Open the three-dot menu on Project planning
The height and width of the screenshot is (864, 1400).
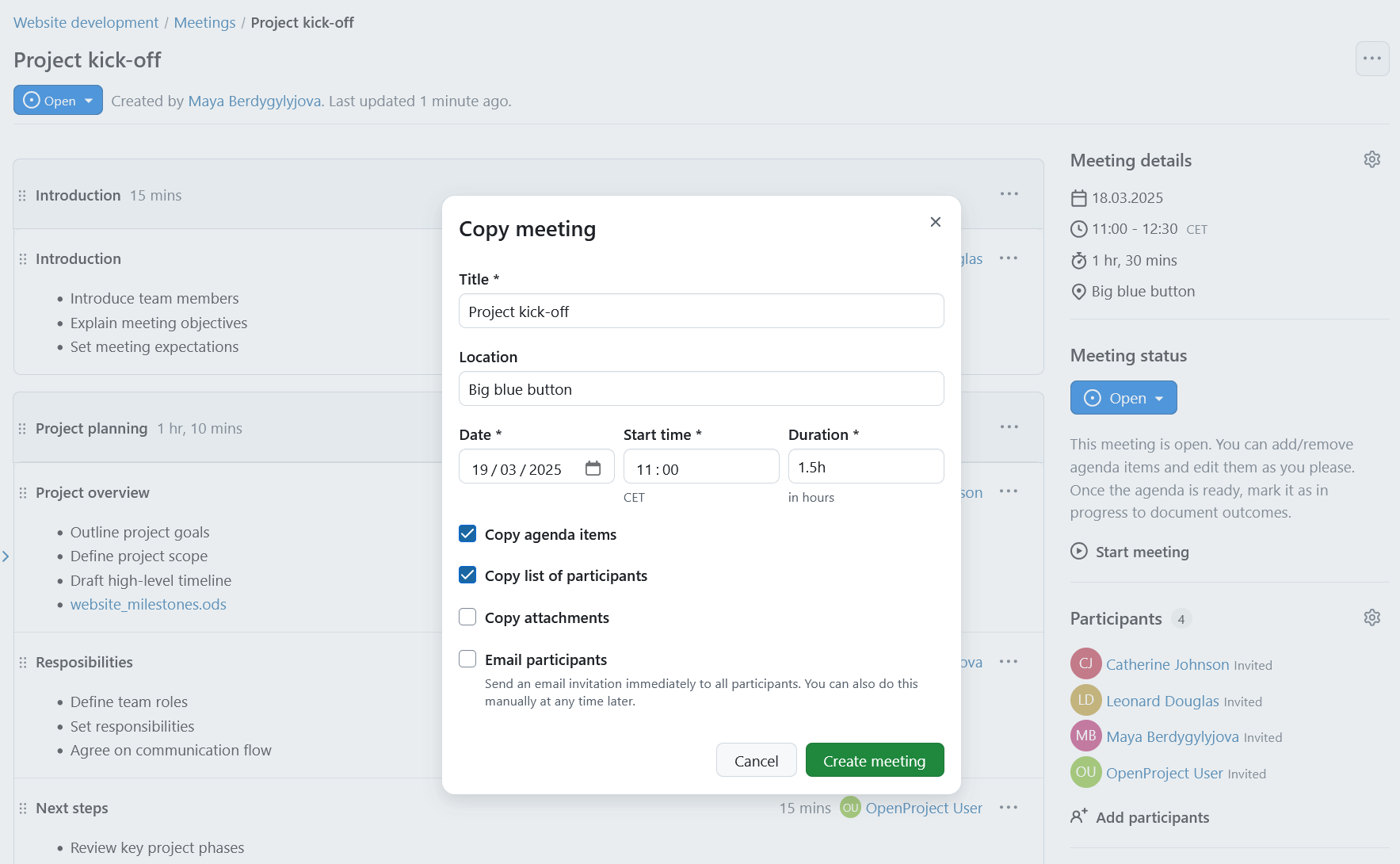(1009, 427)
